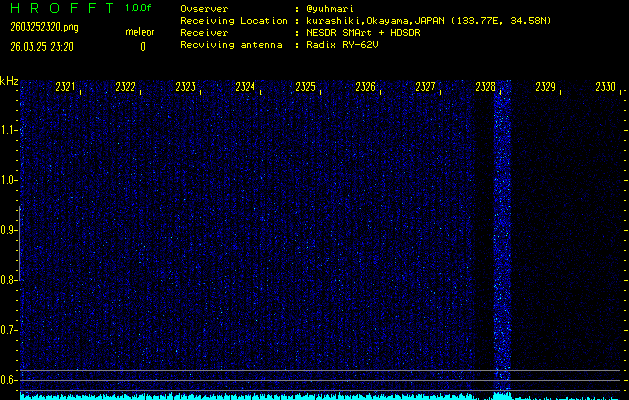The image size is (629, 400).
Task: Select the 2323 time marker
Action: coord(186,88)
